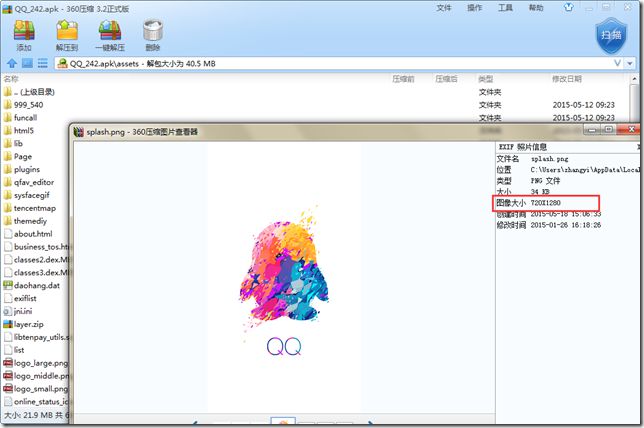The width and height of the screenshot is (644, 428).
Task: Click the 修改时间 2015-01-26 entry
Action: [549, 225]
